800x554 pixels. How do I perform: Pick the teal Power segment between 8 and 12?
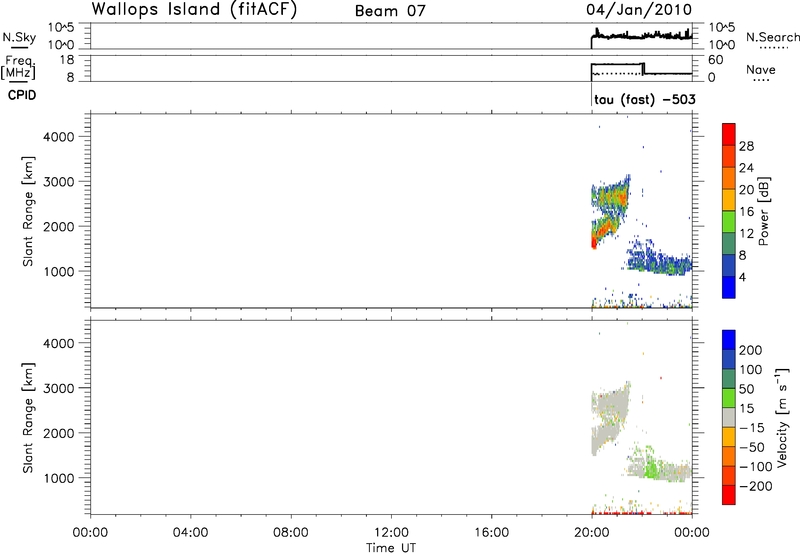click(x=729, y=244)
